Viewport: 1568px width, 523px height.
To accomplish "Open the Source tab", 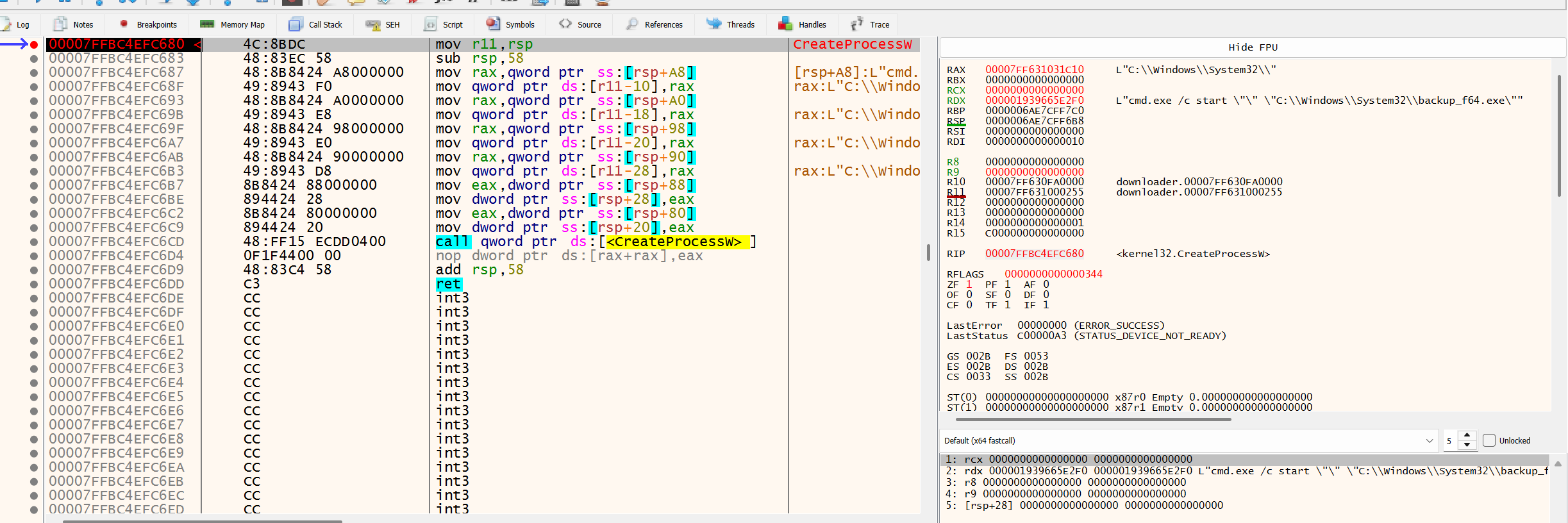I will coord(580,24).
